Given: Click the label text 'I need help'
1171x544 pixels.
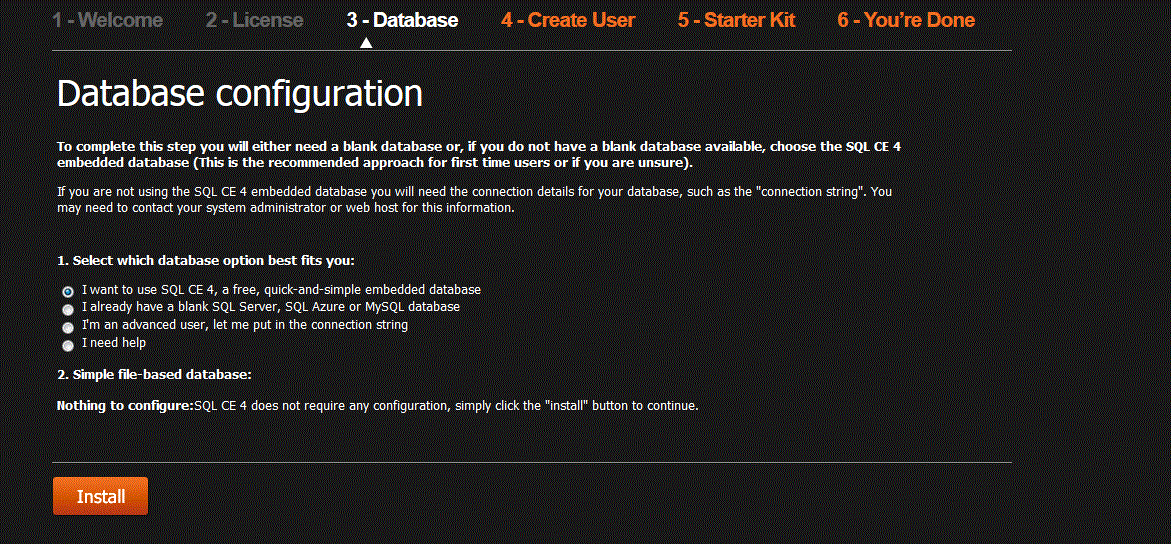Looking at the screenshot, I should coord(114,343).
